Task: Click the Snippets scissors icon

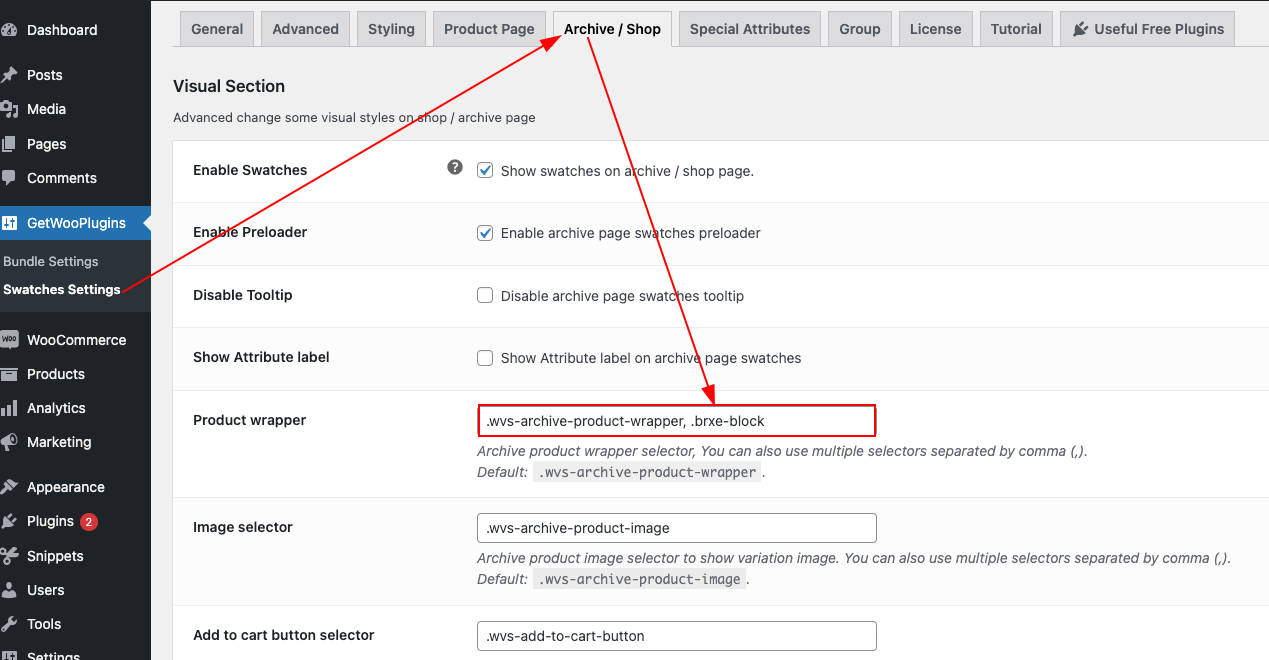Action: coord(8,556)
